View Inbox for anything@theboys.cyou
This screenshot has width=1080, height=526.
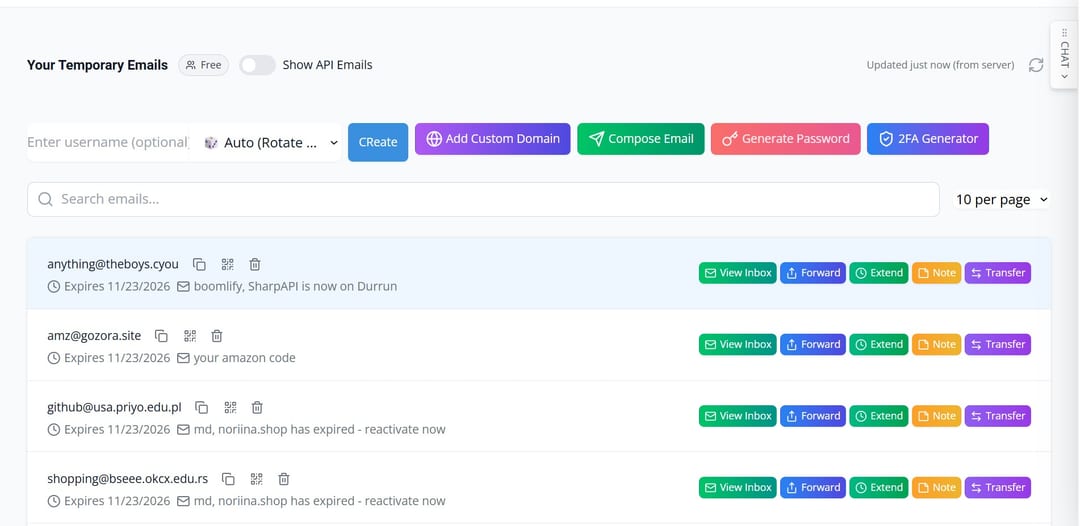pos(738,273)
